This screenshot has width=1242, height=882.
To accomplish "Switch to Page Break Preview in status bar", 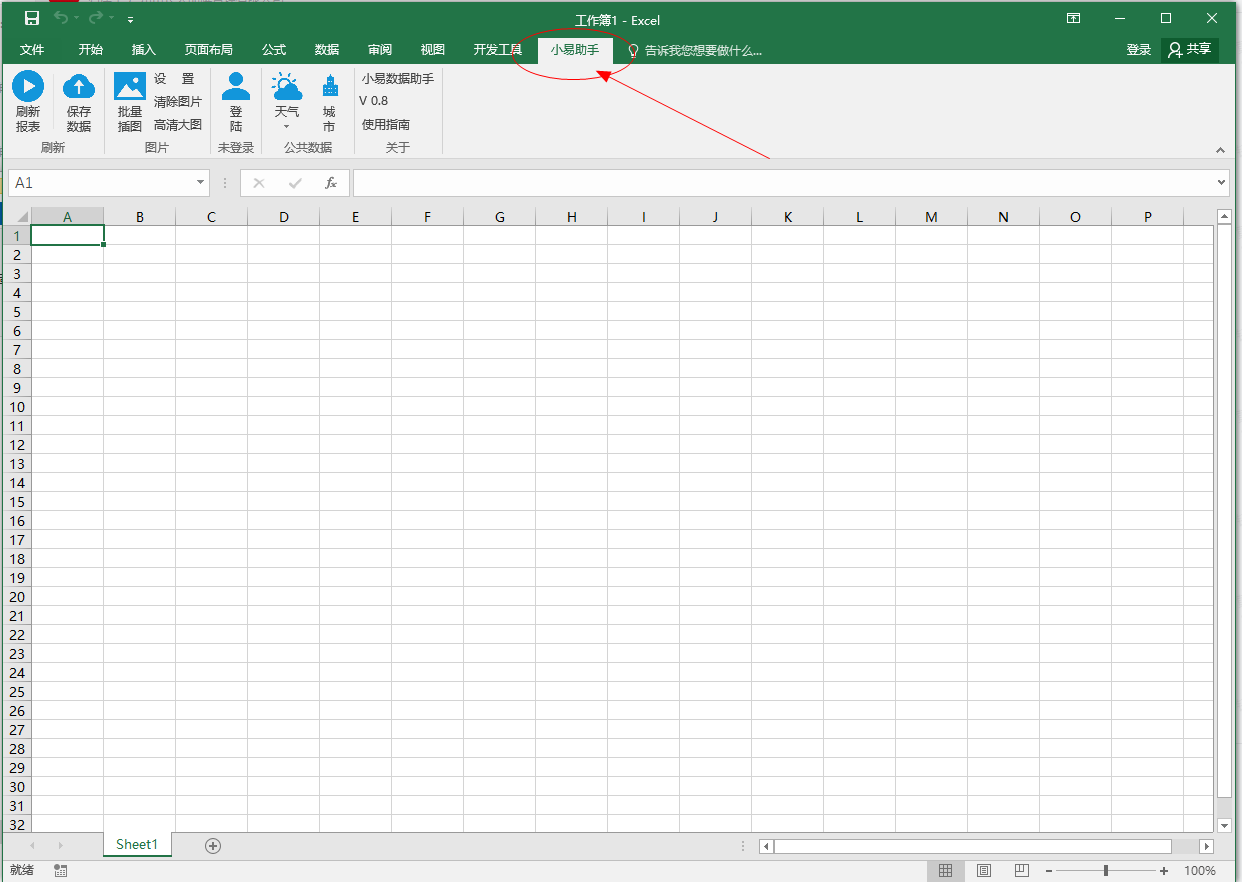I will 1021,871.
